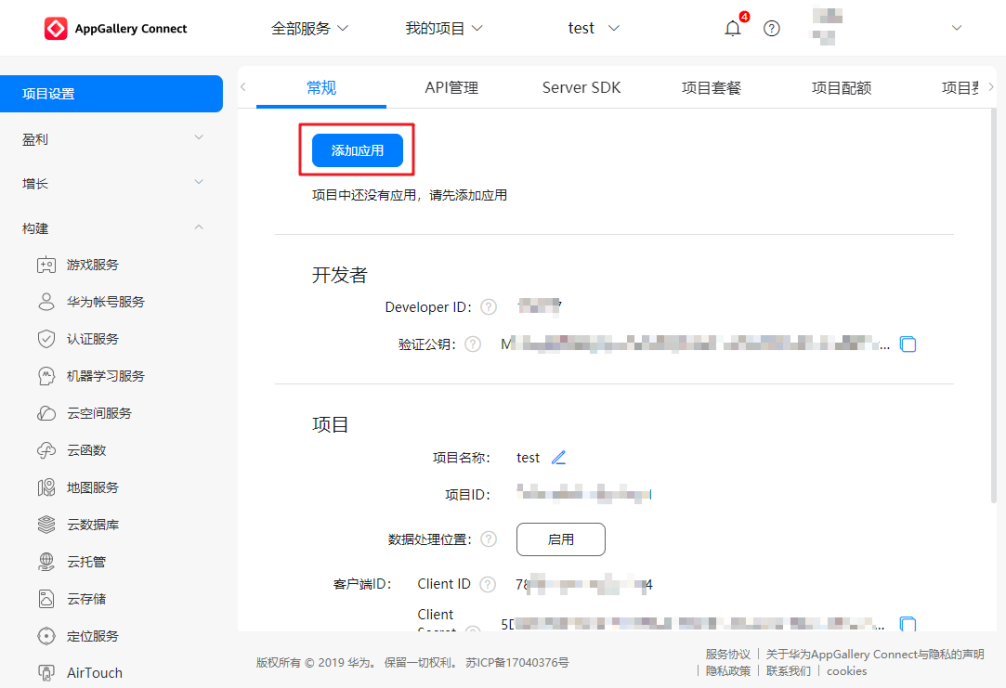
Task: Click the map pin icon beside 地图服务
Action: 46,488
